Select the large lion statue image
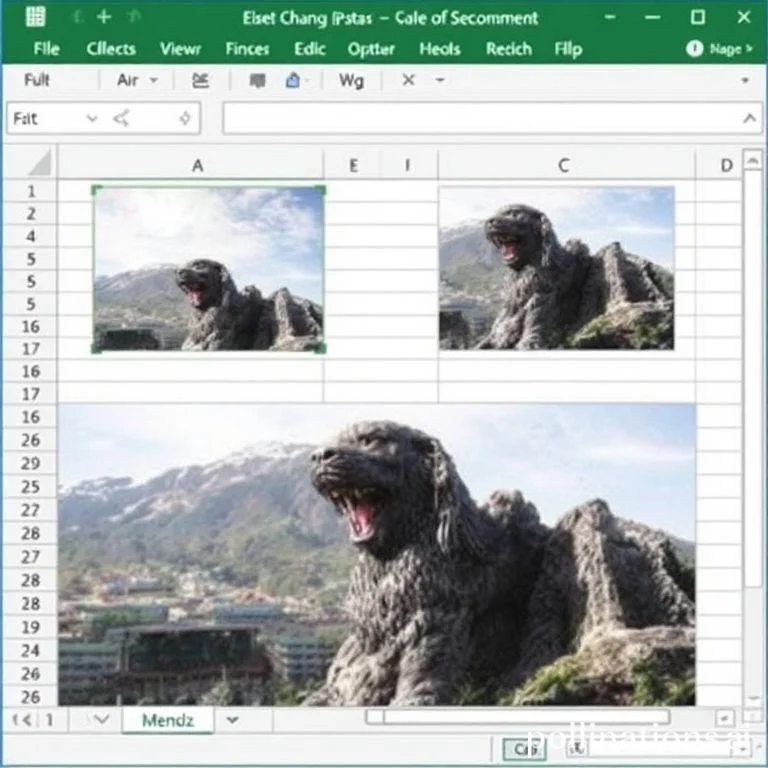 376,555
